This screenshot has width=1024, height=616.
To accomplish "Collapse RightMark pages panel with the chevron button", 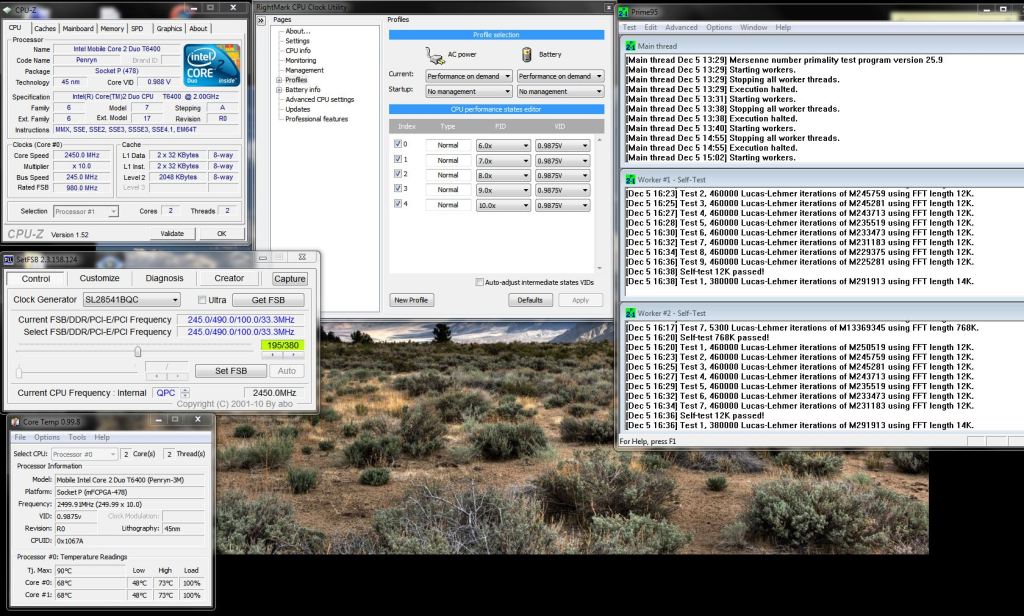I will click(261, 21).
